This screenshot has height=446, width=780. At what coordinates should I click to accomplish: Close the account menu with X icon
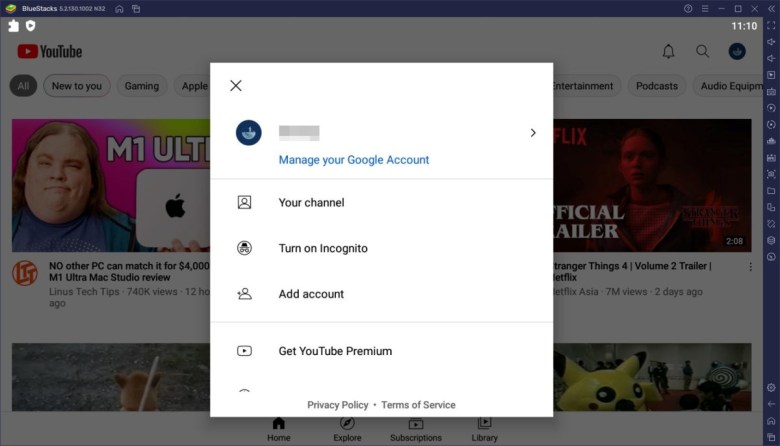(x=236, y=86)
